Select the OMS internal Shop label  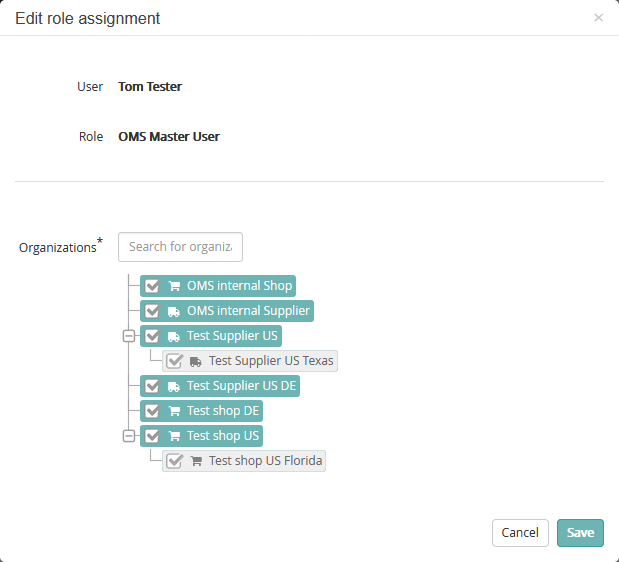[240, 285]
